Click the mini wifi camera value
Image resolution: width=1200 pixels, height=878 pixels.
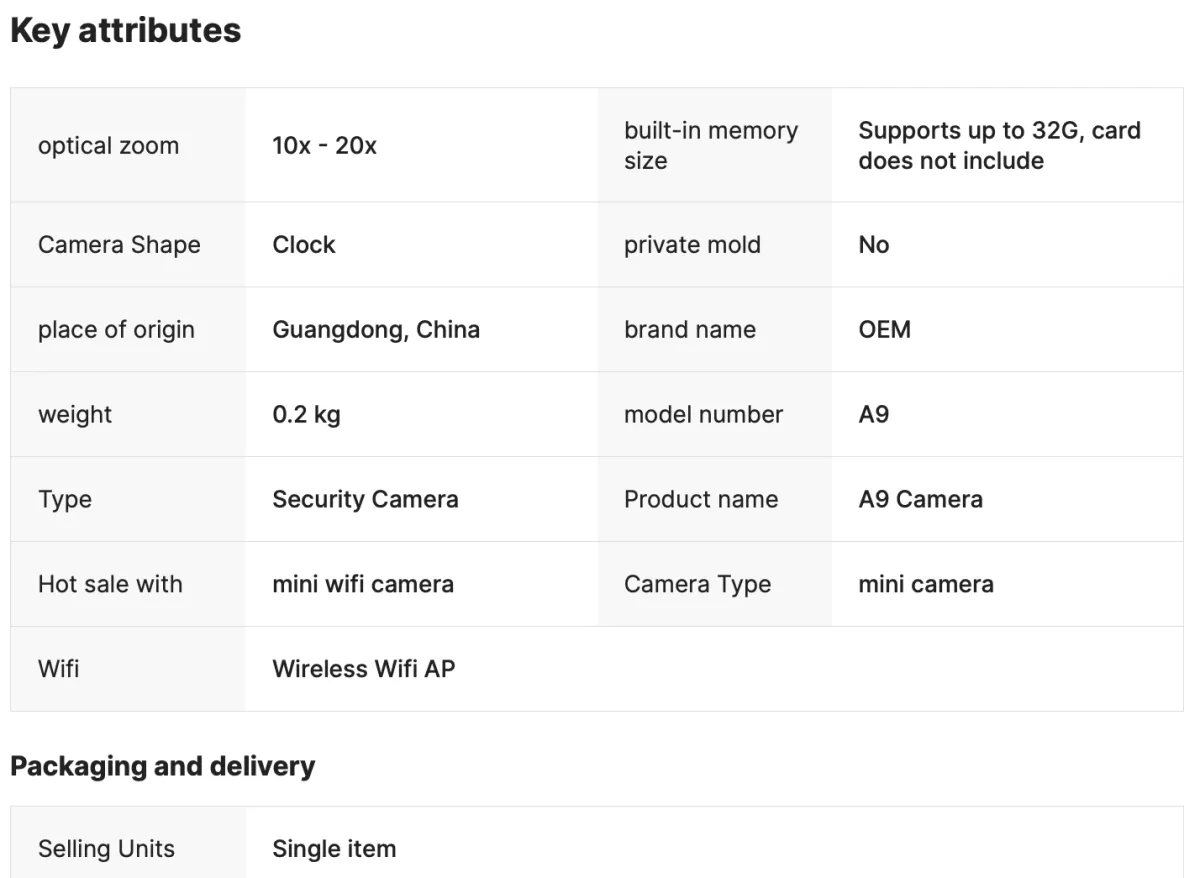pos(363,584)
